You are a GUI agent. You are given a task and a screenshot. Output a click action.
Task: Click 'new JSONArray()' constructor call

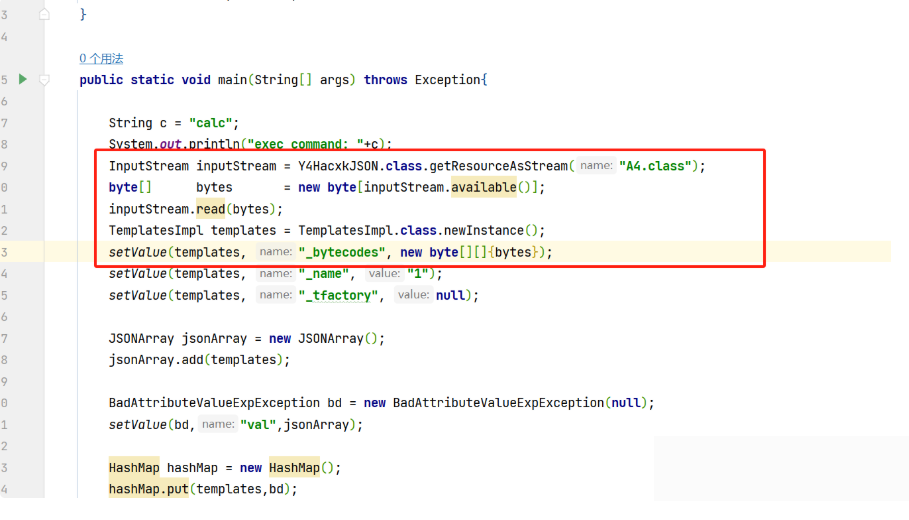coord(323,339)
